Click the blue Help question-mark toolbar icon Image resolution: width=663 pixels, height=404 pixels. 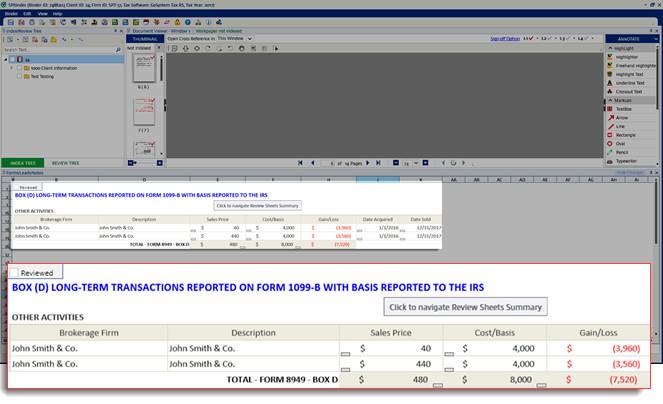(187, 22)
